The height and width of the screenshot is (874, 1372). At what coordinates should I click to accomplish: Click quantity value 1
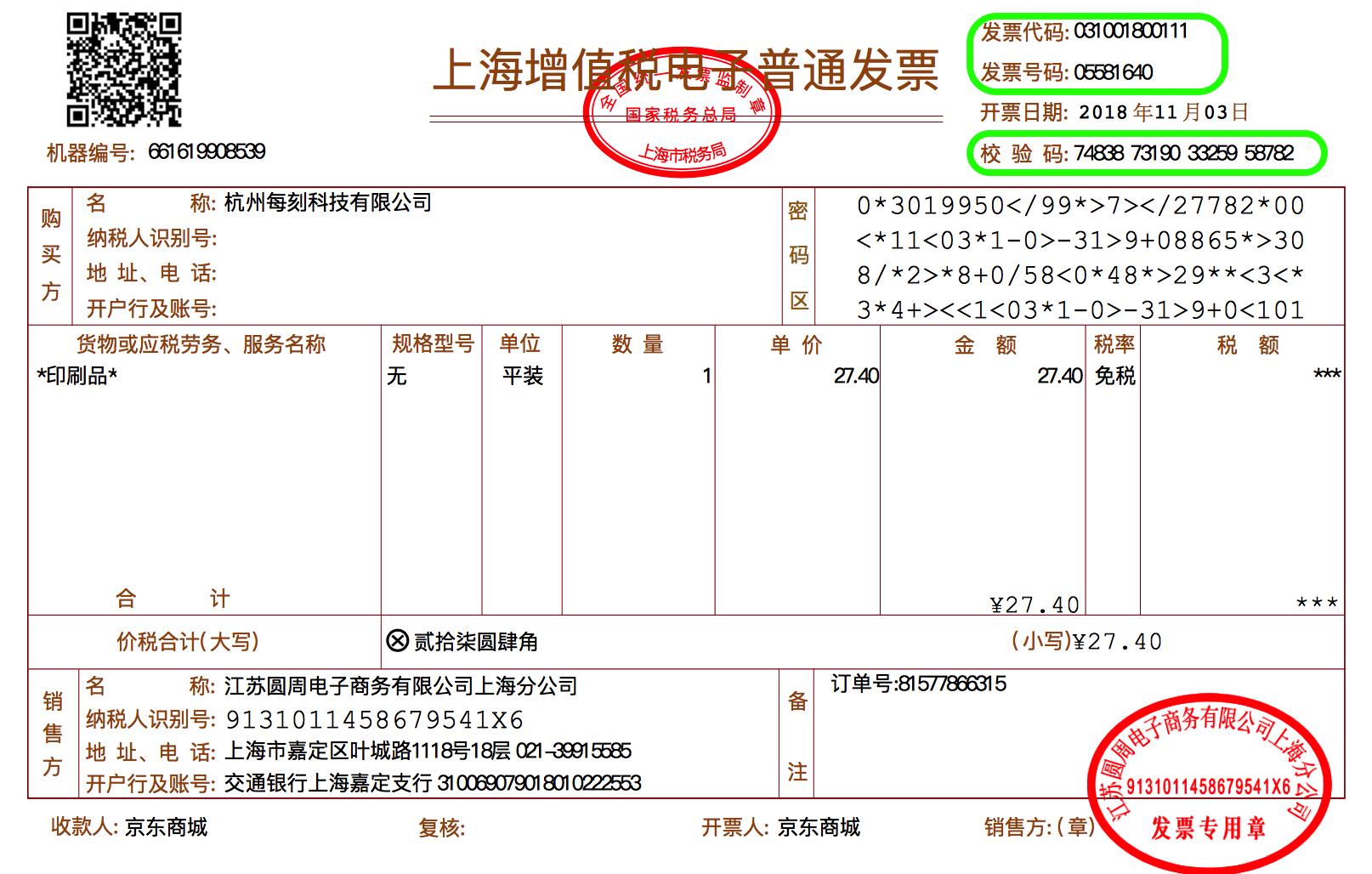pos(706,376)
